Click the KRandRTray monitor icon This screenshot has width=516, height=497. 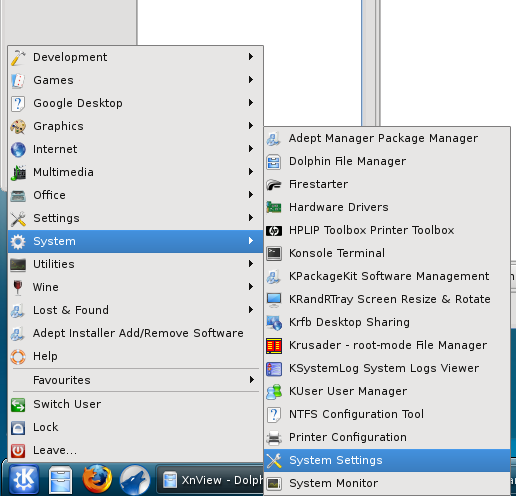click(274, 299)
